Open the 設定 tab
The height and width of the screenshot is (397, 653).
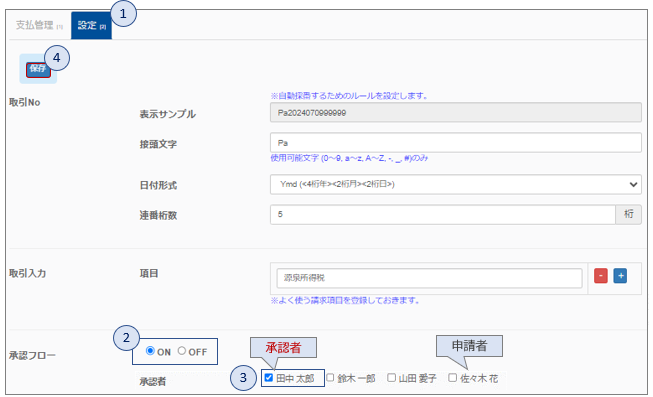click(x=92, y=25)
